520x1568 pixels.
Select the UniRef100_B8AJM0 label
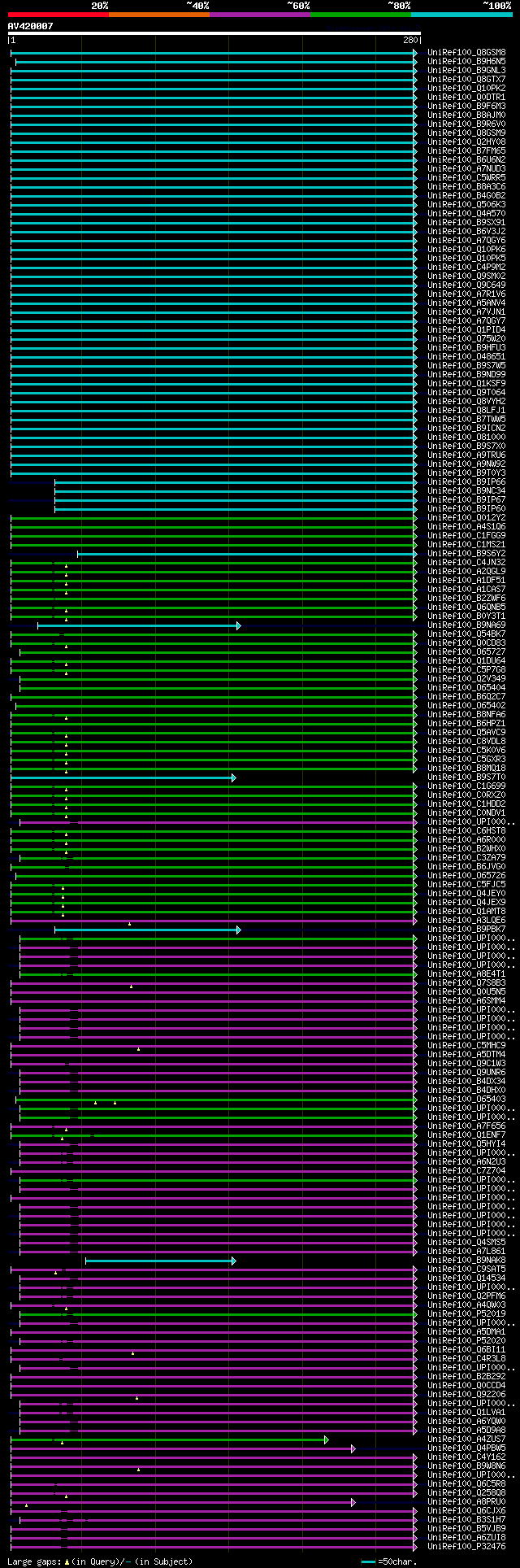click(466, 115)
